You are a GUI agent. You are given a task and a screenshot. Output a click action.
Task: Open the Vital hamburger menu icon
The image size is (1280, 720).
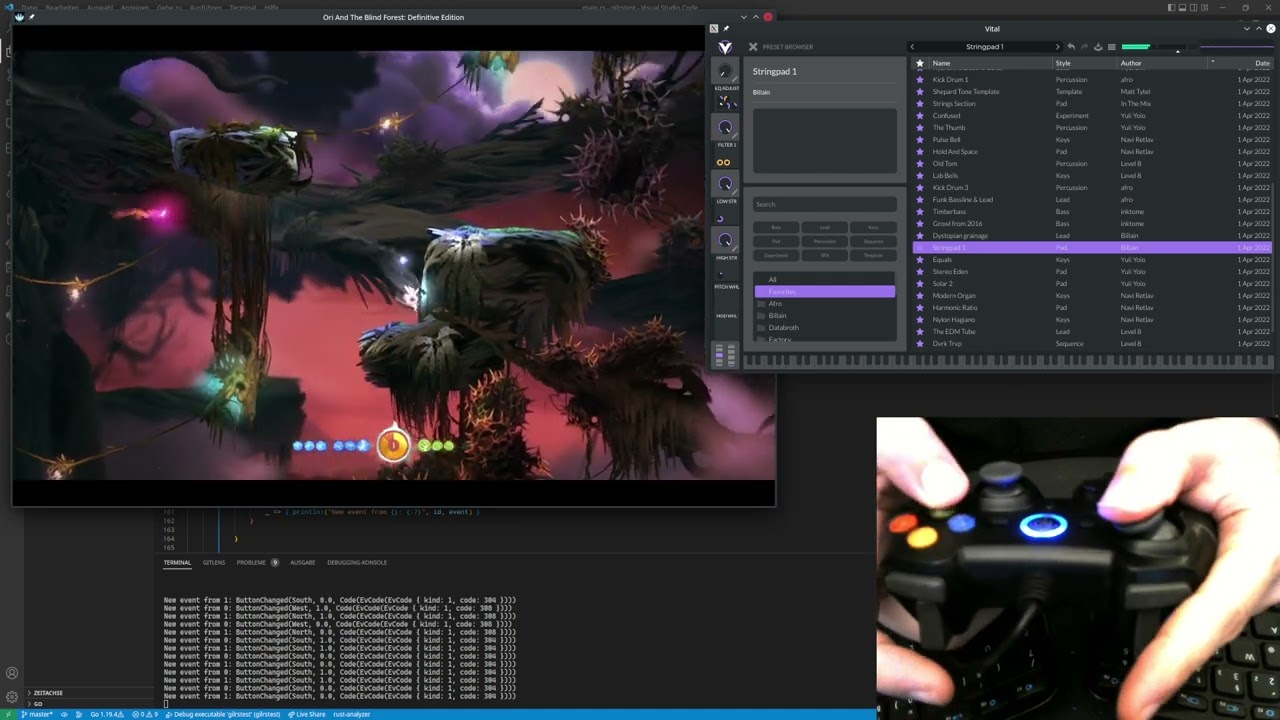point(1111,47)
